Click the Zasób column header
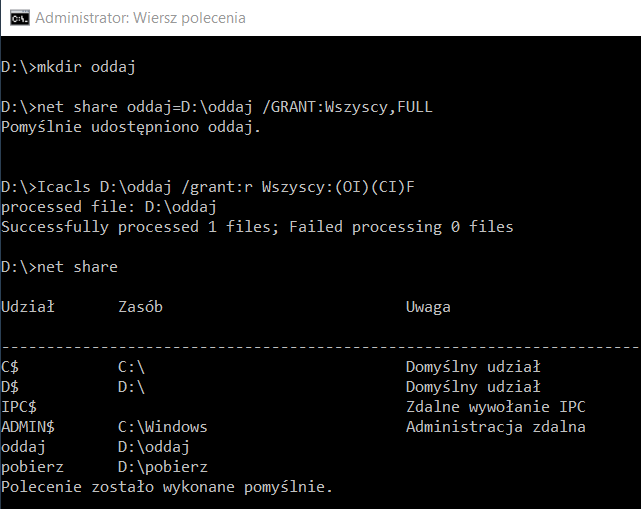This screenshot has width=641, height=509. coord(140,307)
